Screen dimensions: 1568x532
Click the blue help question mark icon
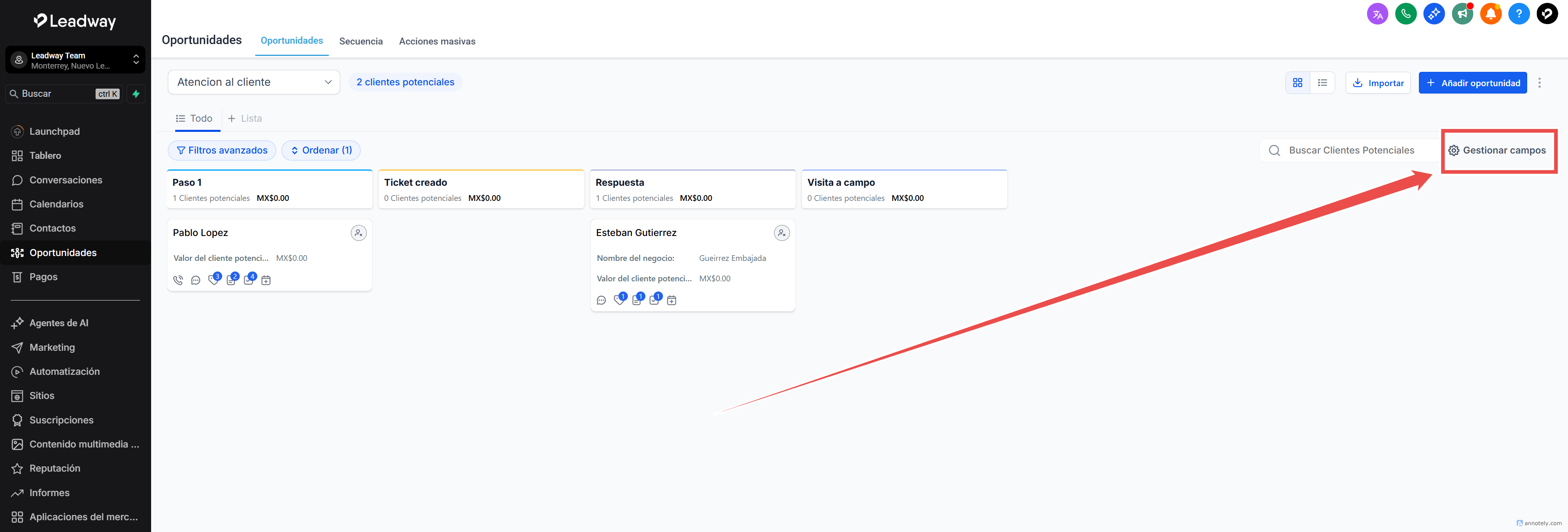pyautogui.click(x=1519, y=13)
